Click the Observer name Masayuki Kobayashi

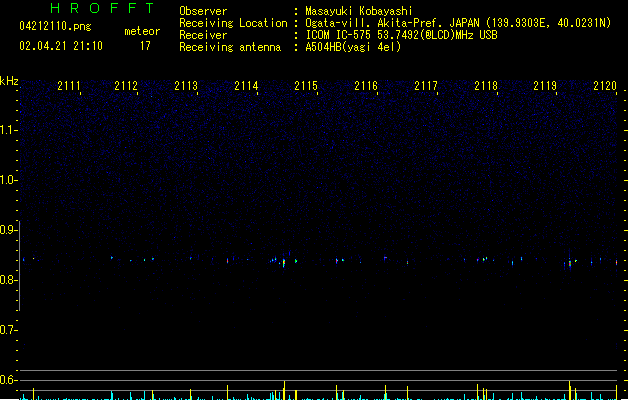[x=359, y=11]
